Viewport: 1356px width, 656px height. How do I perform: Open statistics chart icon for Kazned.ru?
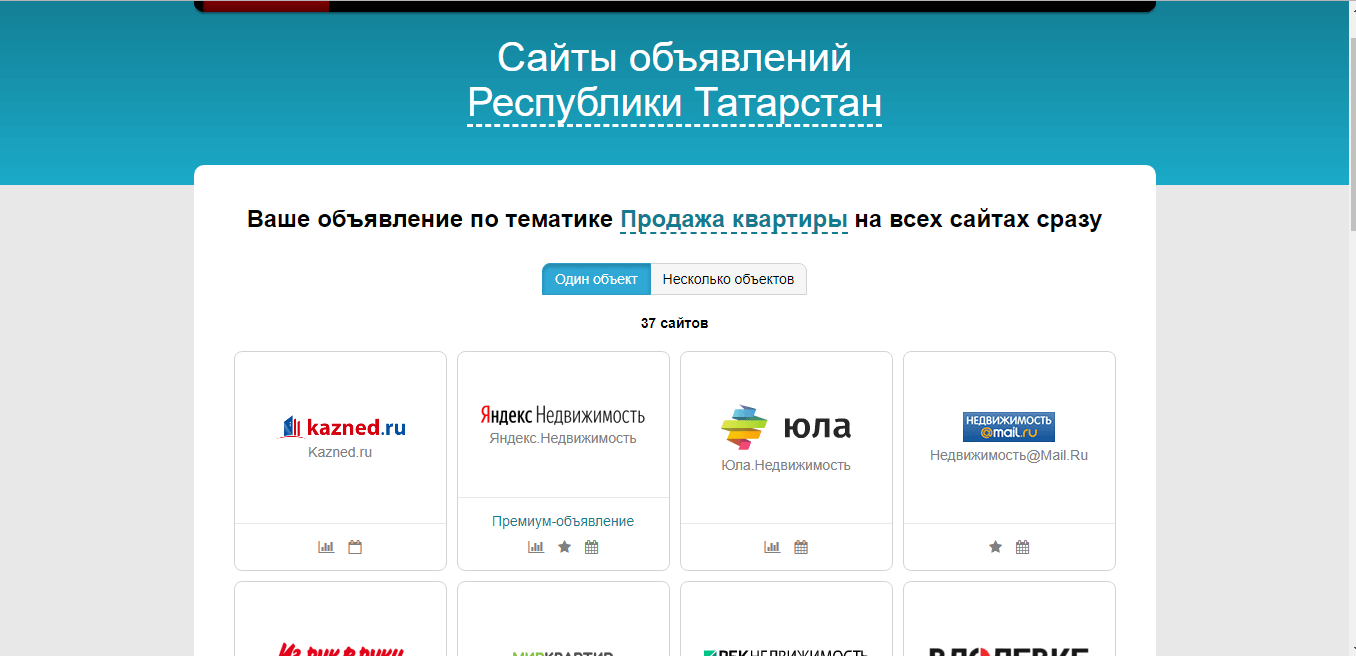pyautogui.click(x=326, y=547)
